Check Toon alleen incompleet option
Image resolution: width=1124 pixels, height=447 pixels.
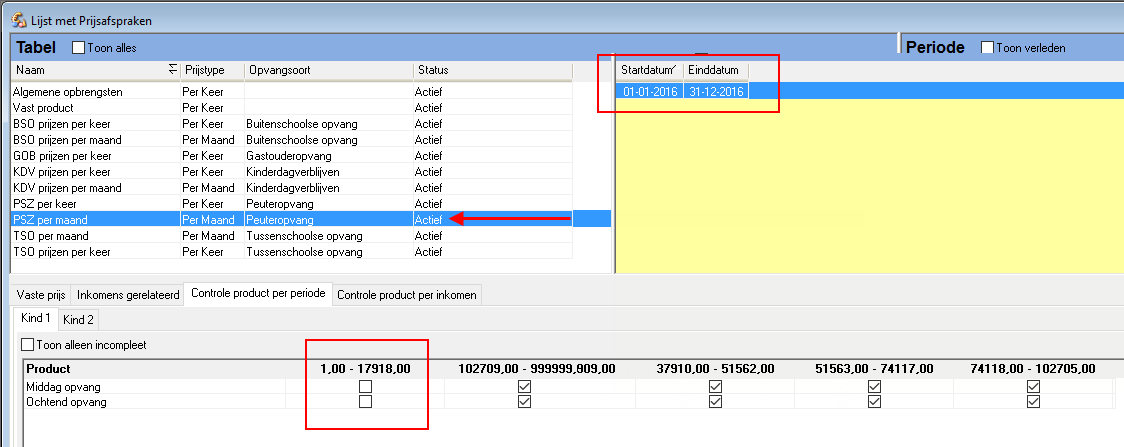(28, 345)
